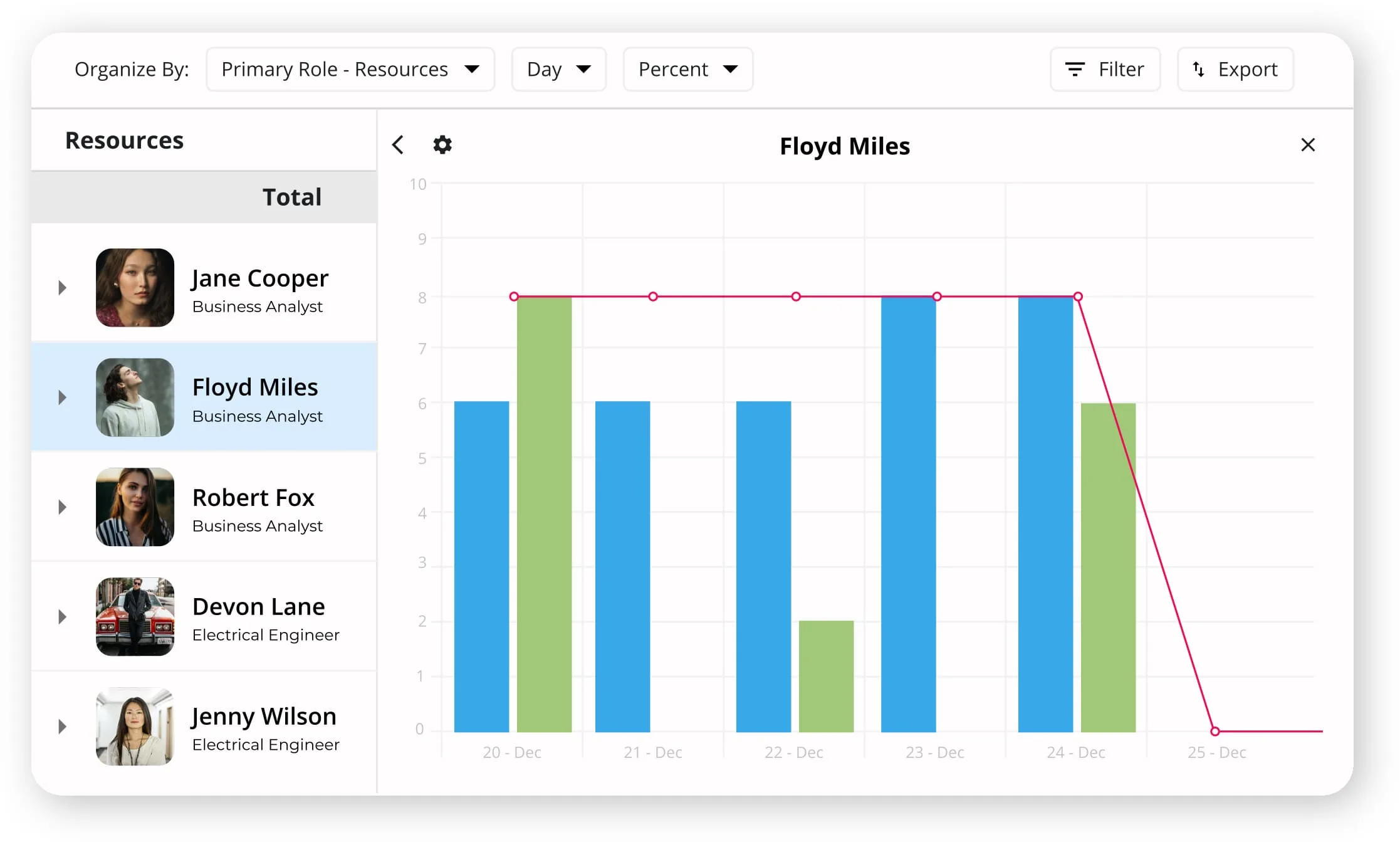Click the blue bar for 24 - Dec

point(1045,514)
